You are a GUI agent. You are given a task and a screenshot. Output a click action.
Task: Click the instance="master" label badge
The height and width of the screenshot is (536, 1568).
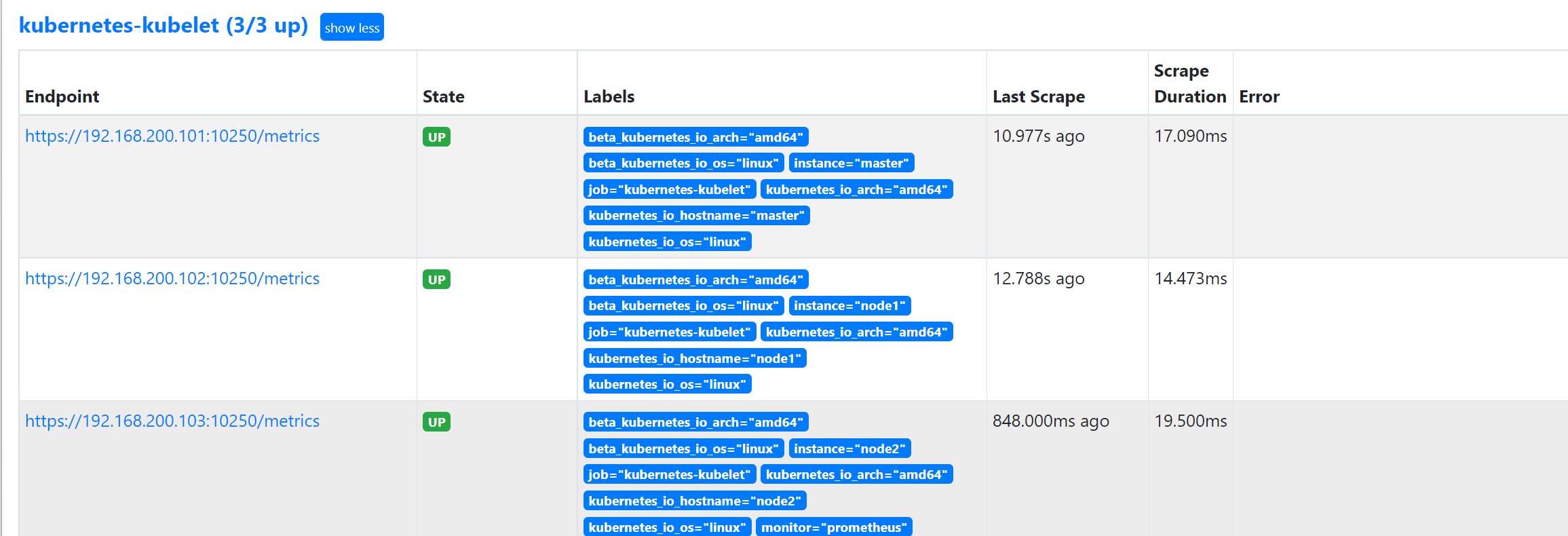click(x=852, y=163)
